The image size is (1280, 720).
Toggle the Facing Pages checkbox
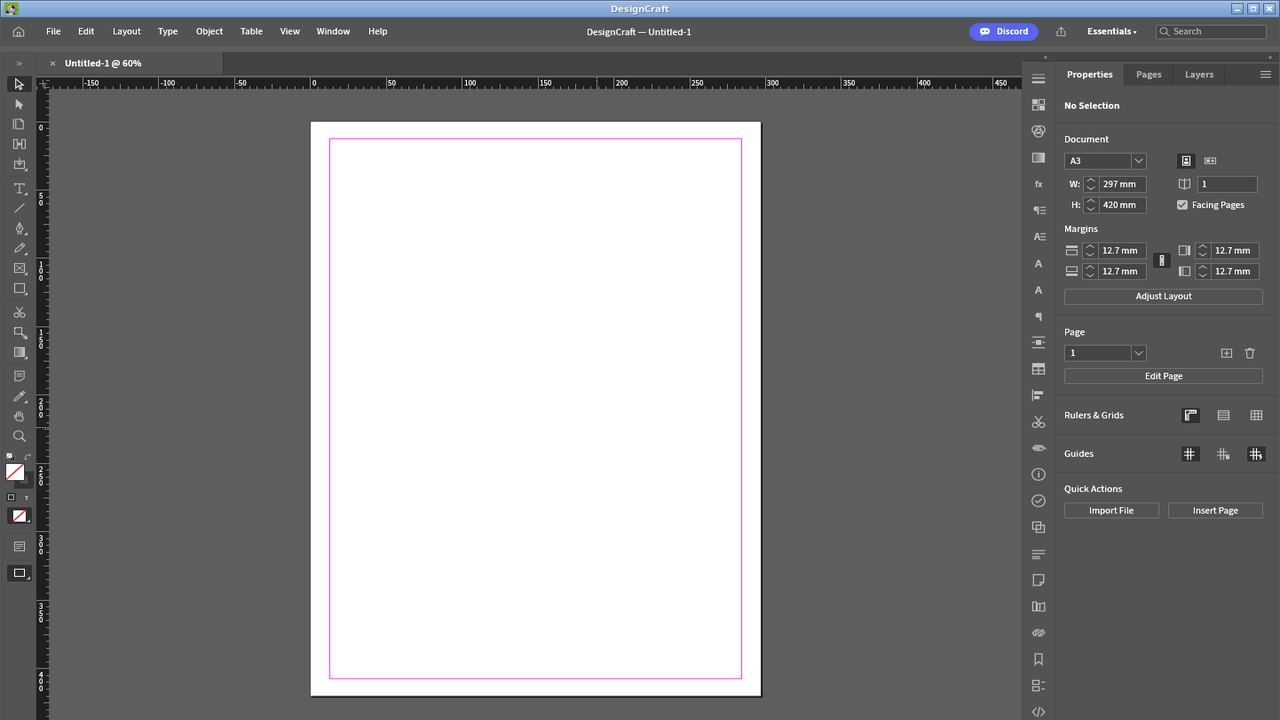click(1182, 205)
